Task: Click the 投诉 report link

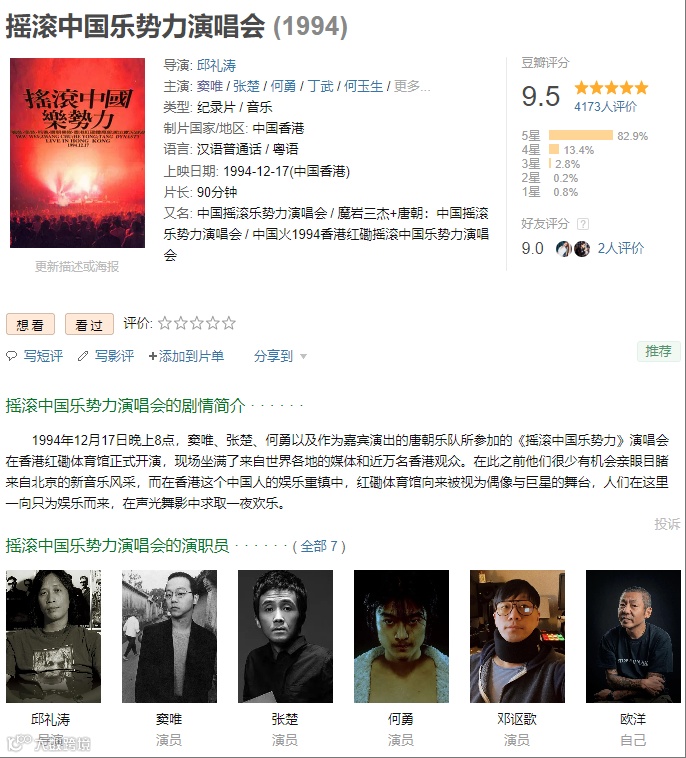Action: [667, 524]
